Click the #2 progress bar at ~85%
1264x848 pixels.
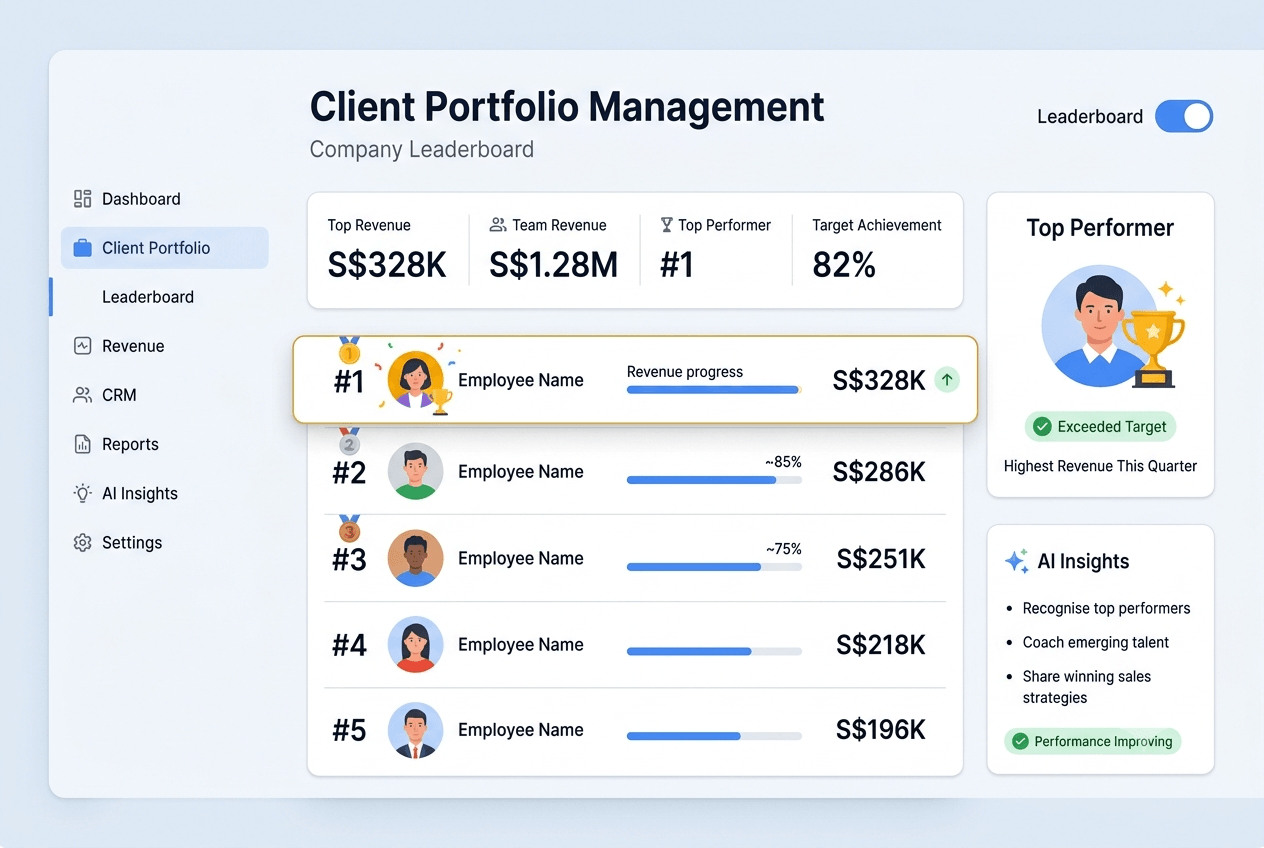click(714, 480)
